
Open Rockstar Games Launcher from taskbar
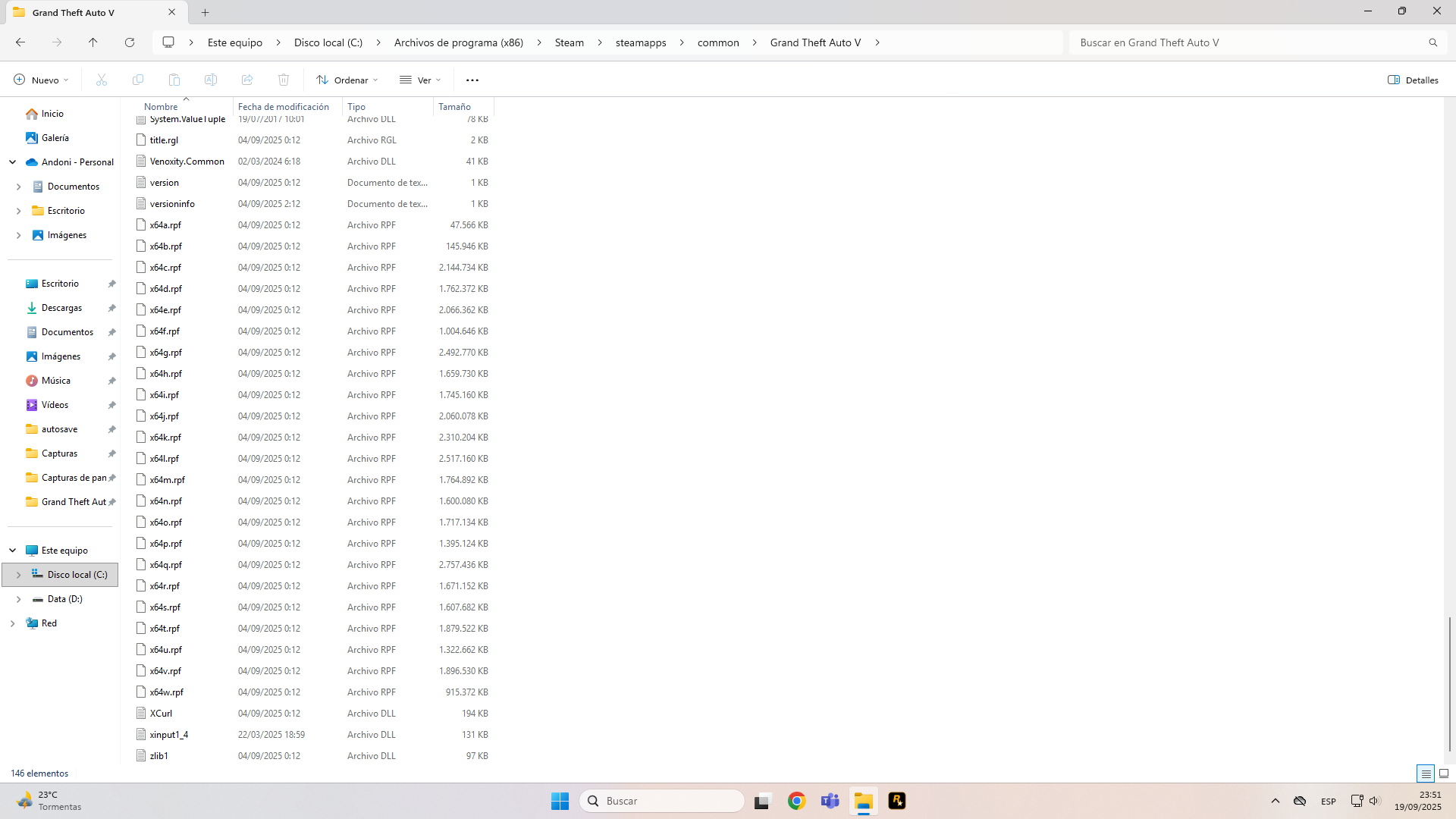(897, 801)
